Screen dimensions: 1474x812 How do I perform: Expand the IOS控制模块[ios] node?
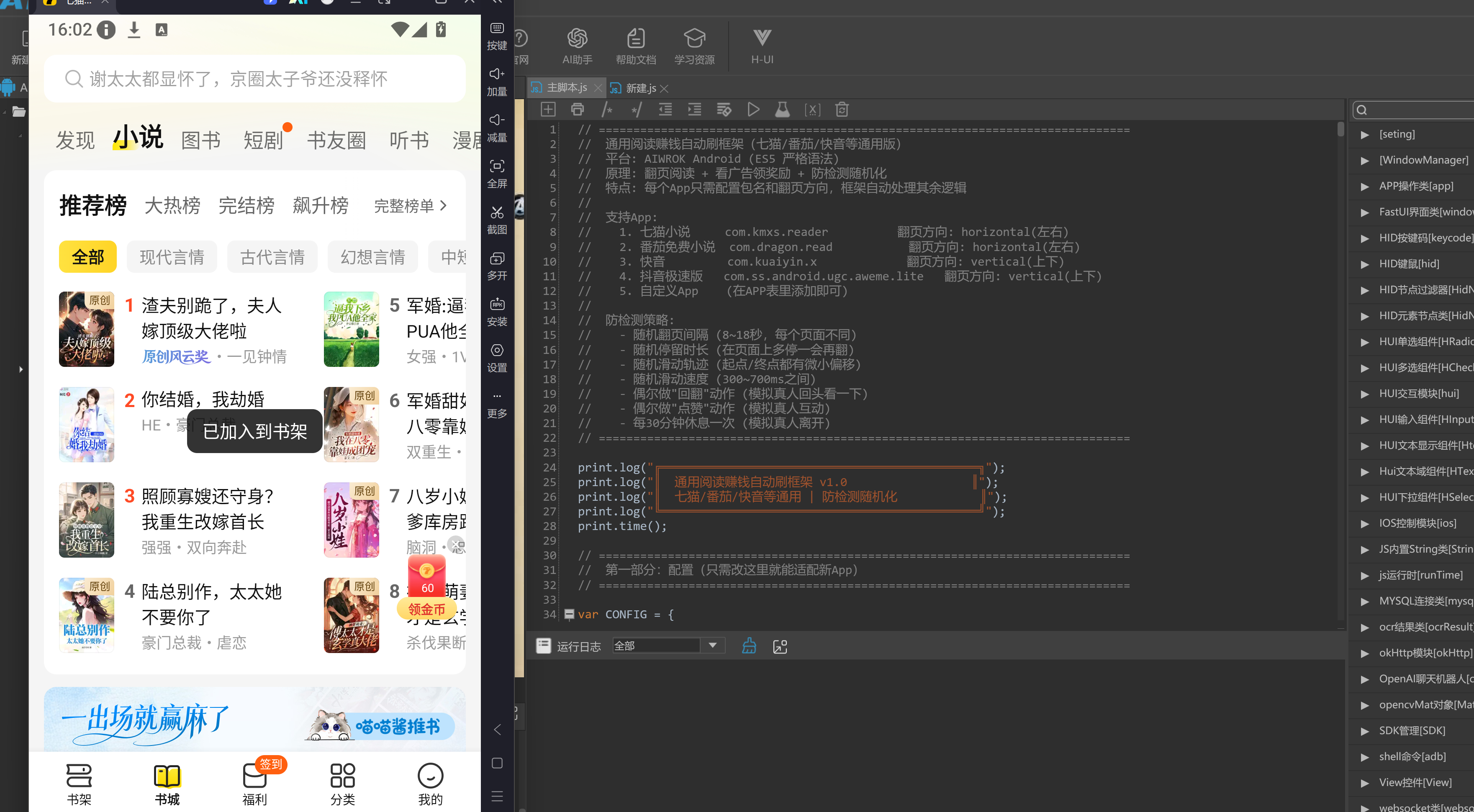1365,523
